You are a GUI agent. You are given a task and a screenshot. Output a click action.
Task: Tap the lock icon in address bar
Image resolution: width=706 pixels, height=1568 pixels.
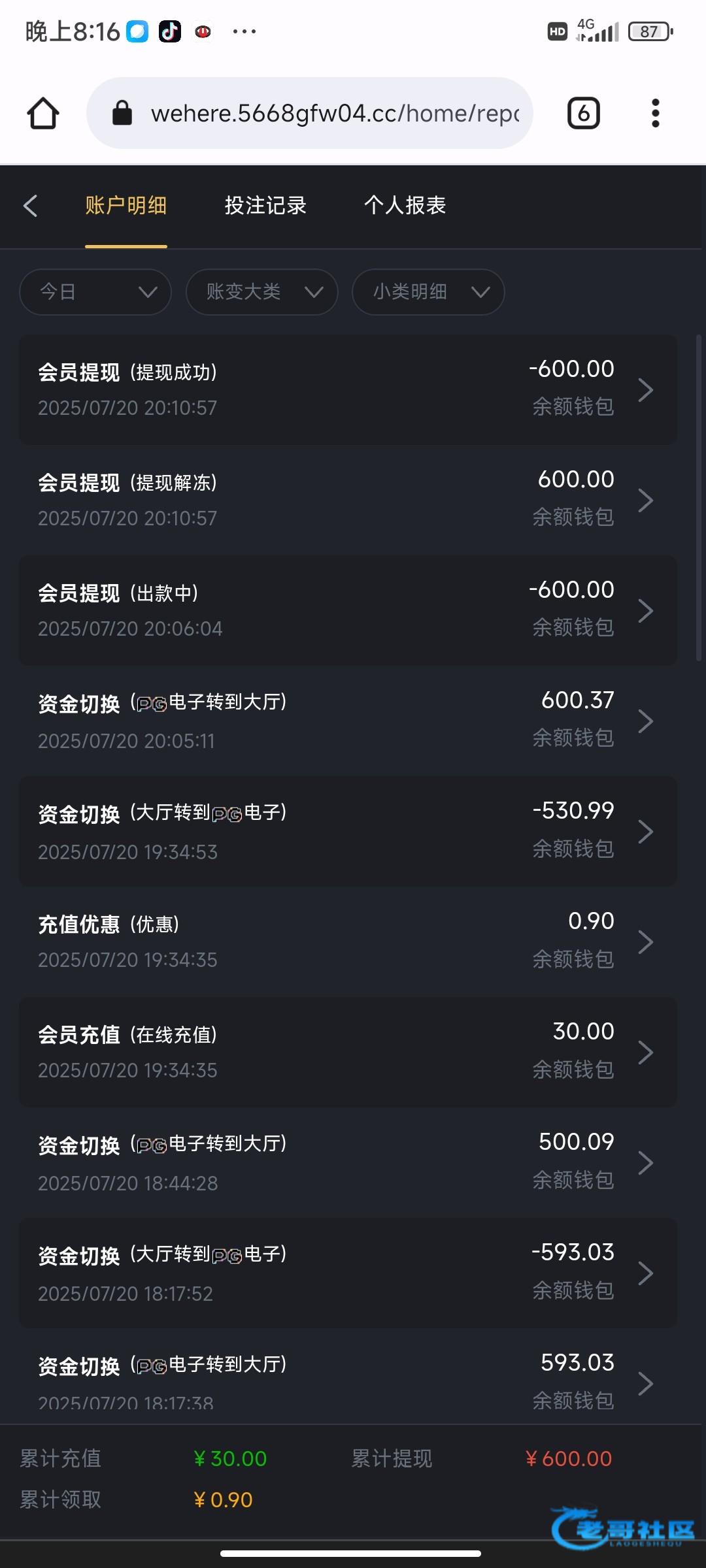click(122, 113)
